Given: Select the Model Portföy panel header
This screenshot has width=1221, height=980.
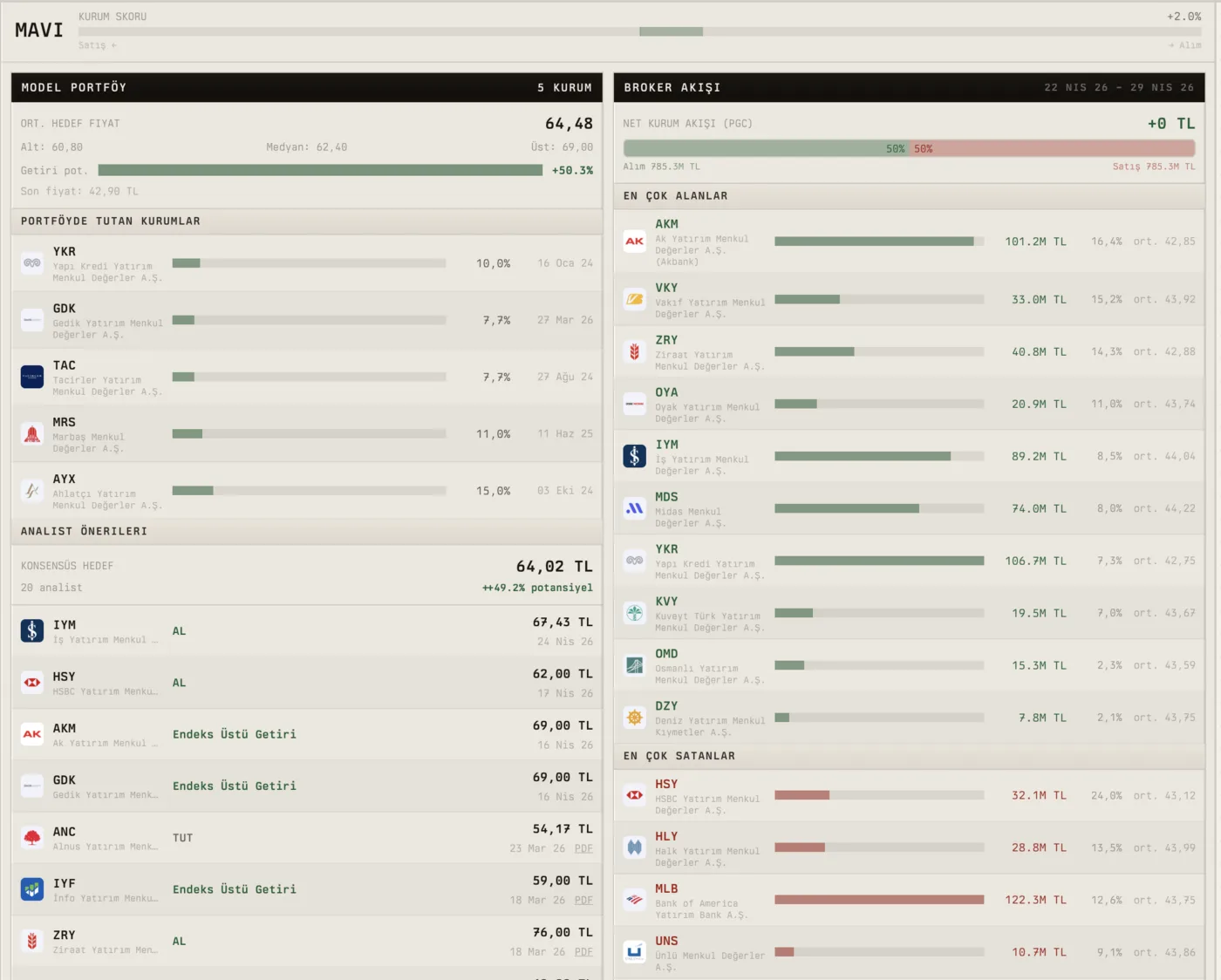Looking at the screenshot, I should coord(307,87).
